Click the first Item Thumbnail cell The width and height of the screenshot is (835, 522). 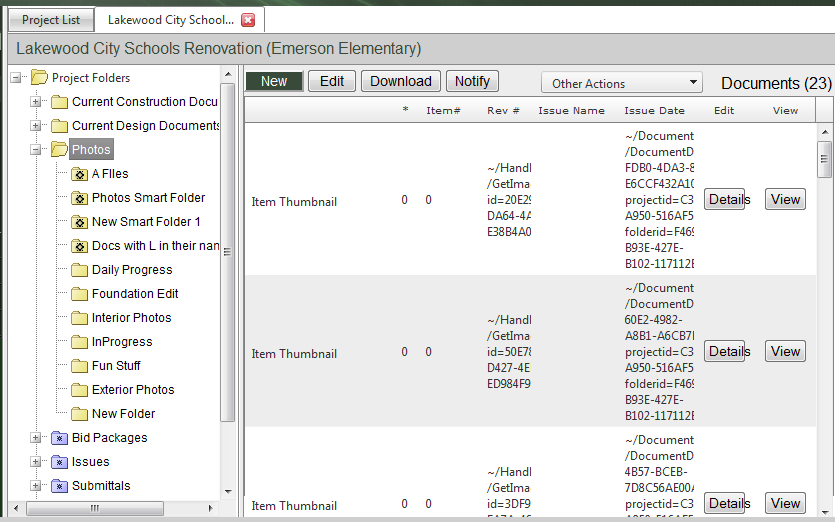294,202
